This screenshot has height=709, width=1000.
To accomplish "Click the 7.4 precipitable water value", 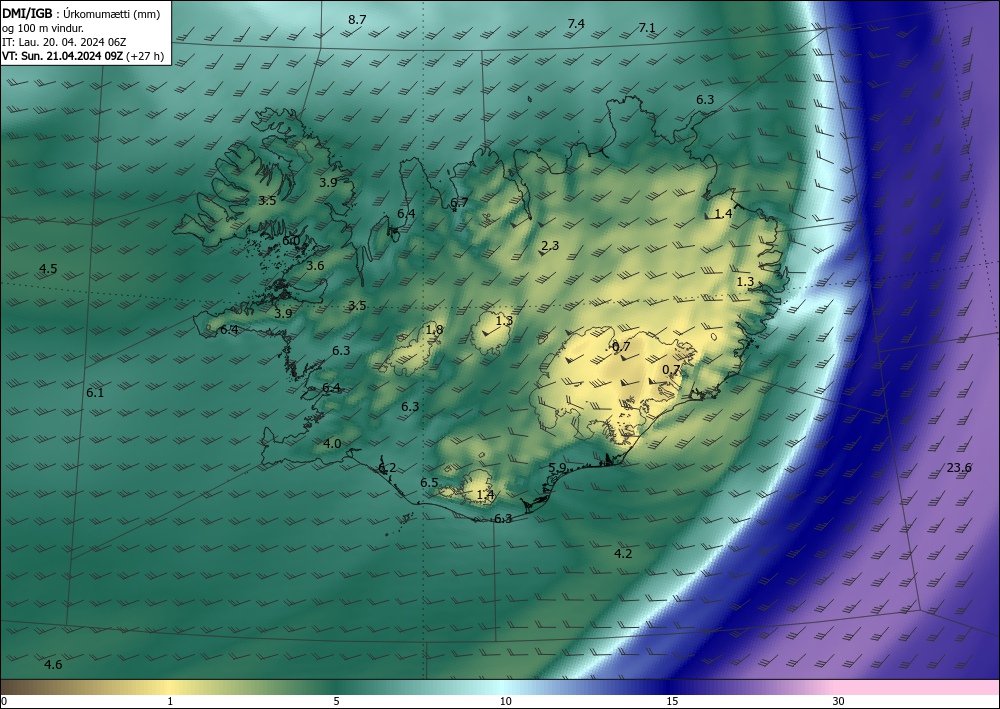I will 576,24.
